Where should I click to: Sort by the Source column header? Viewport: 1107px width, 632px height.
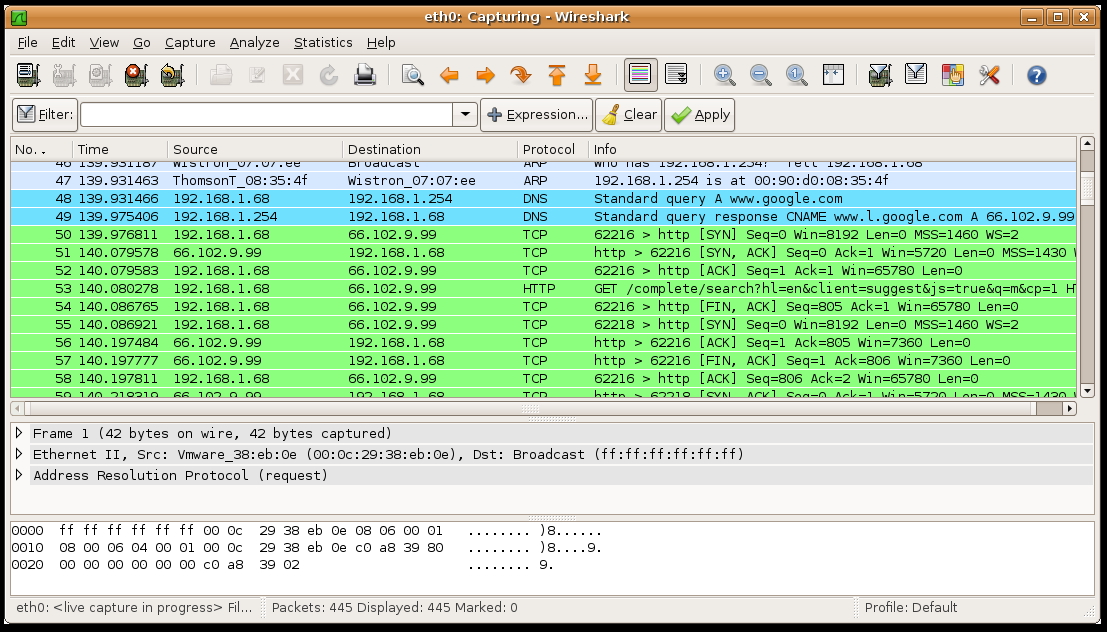pos(255,149)
